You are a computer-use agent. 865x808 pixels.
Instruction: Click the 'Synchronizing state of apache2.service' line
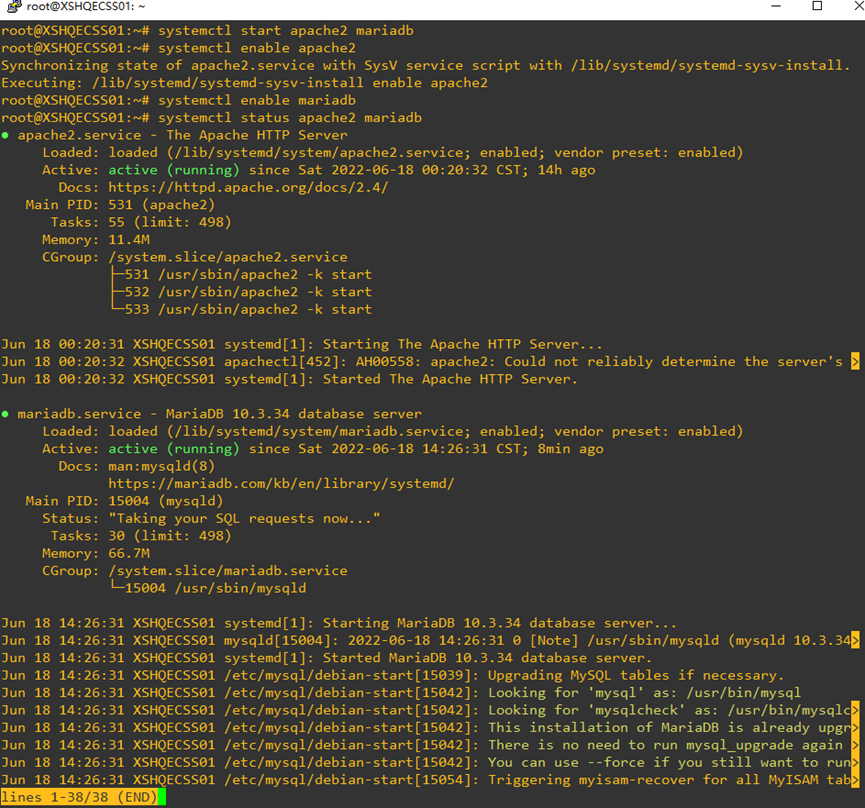click(x=425, y=66)
